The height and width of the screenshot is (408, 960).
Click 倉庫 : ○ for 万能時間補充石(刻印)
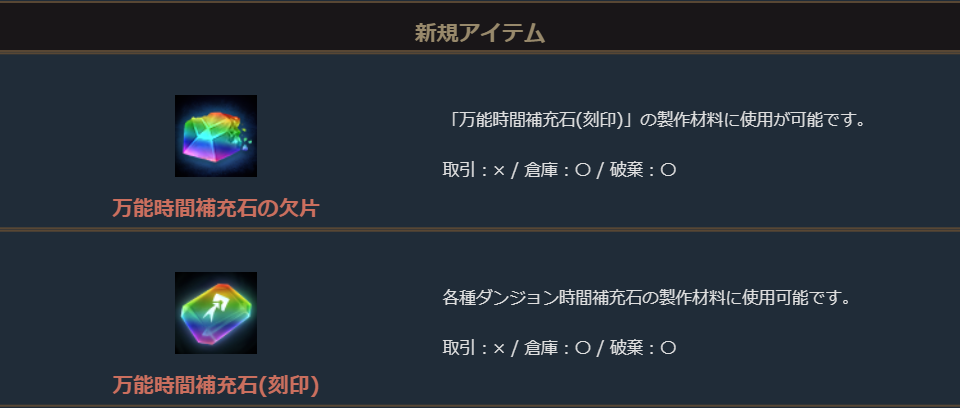558,347
